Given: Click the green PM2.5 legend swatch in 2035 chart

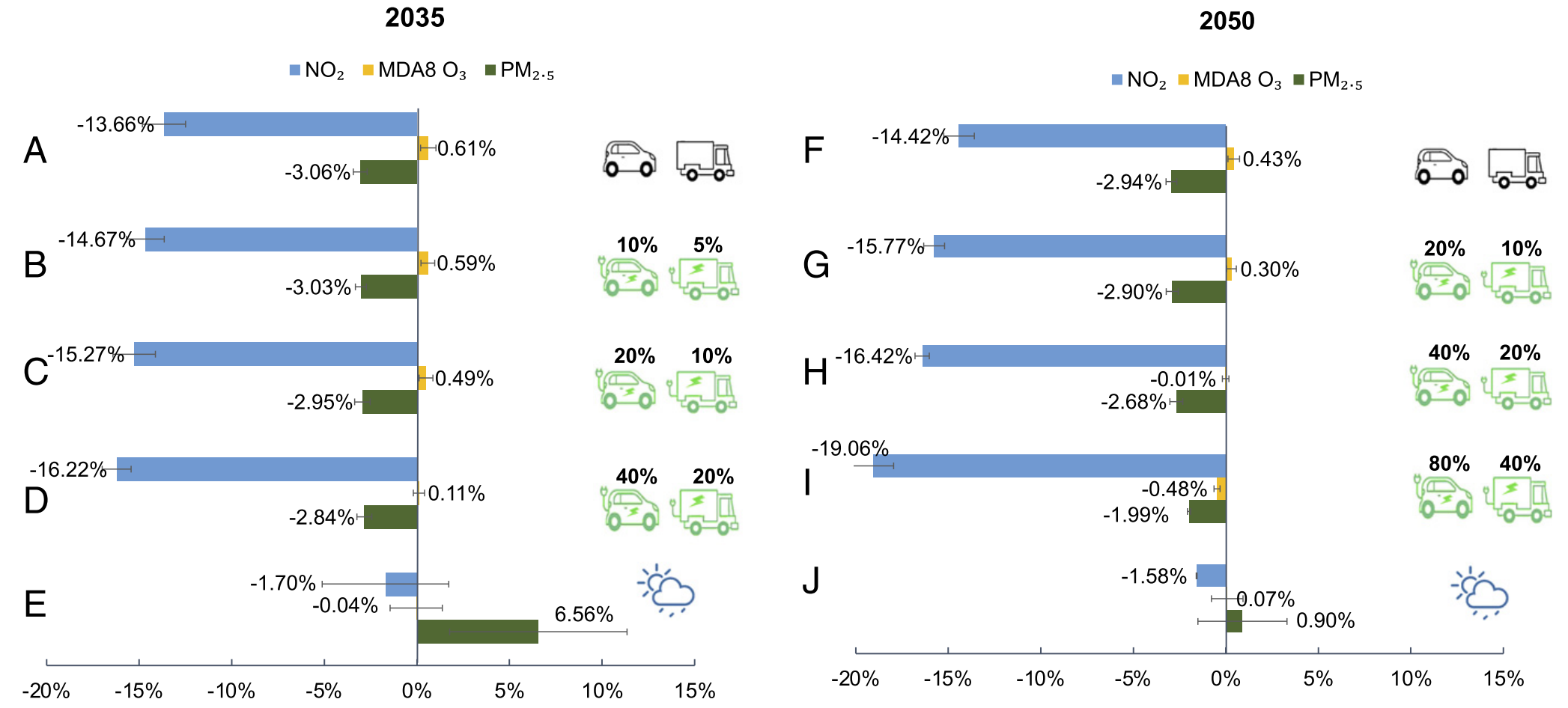Looking at the screenshot, I should coord(490,70).
